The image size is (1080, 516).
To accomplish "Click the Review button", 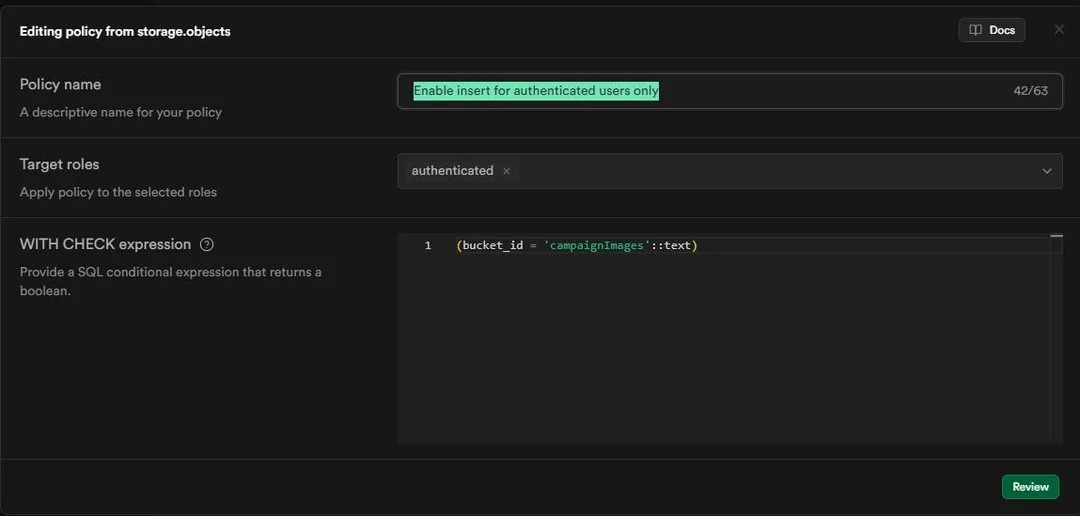I will coord(1030,487).
